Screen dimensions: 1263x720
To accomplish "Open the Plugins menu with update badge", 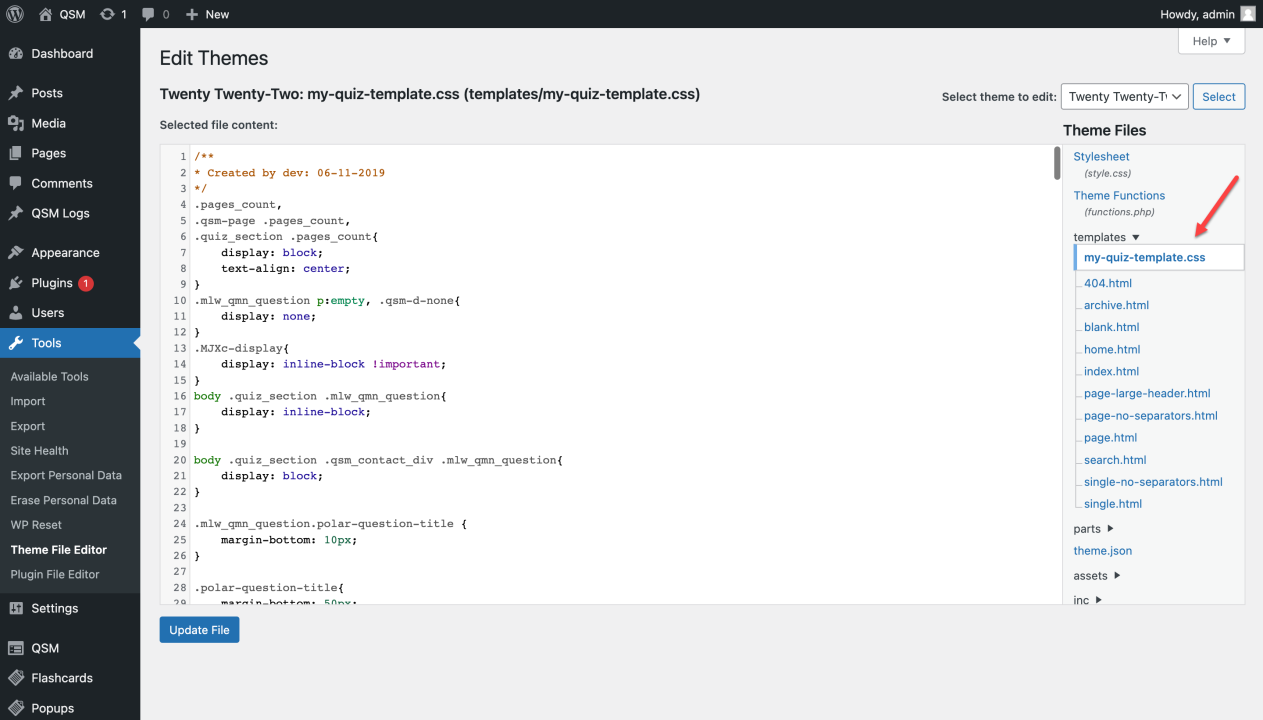I will 56,282.
